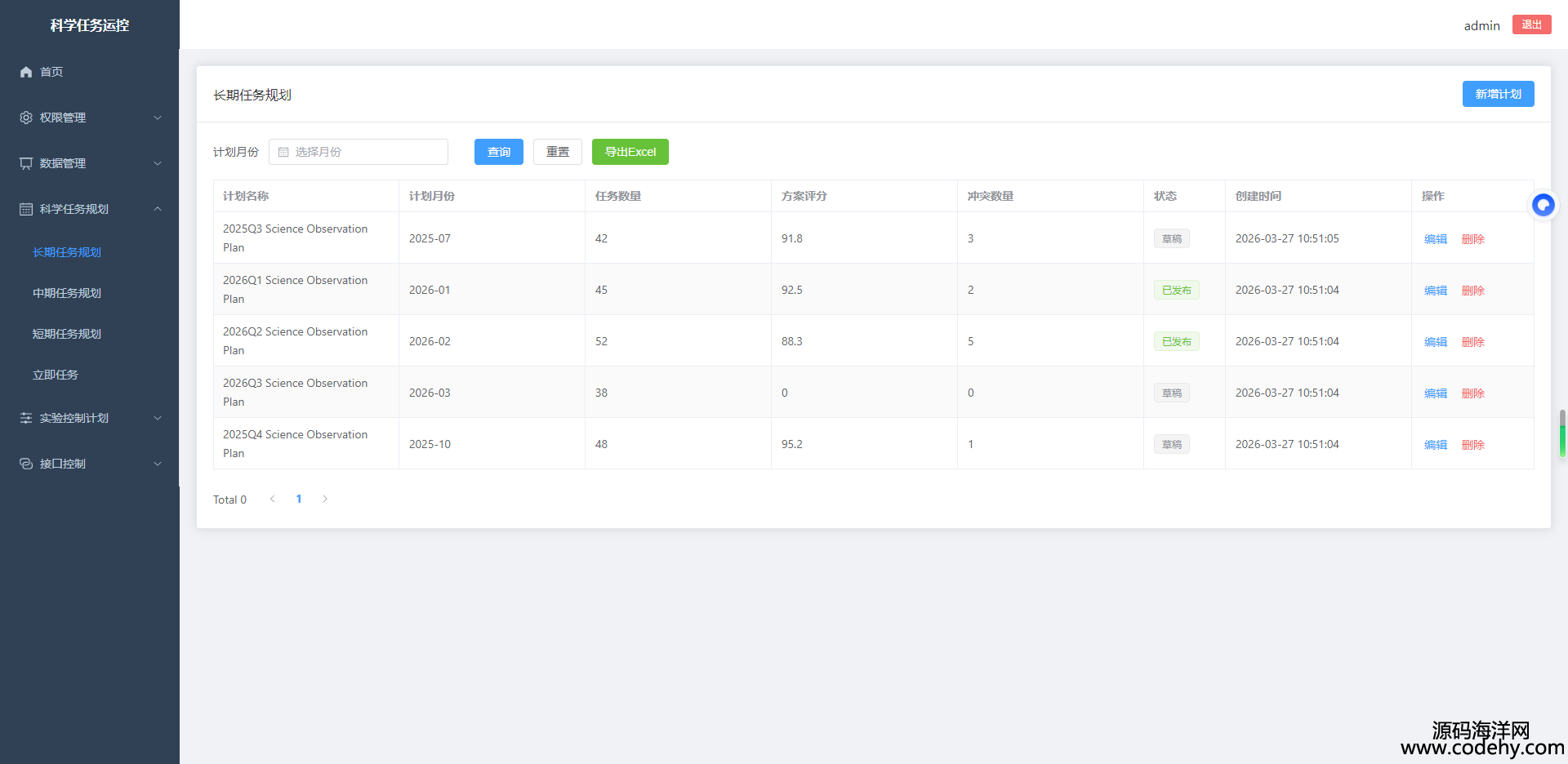The image size is (1568, 764).
Task: Click the calendar icon beside 科学任务规划
Action: (x=26, y=209)
